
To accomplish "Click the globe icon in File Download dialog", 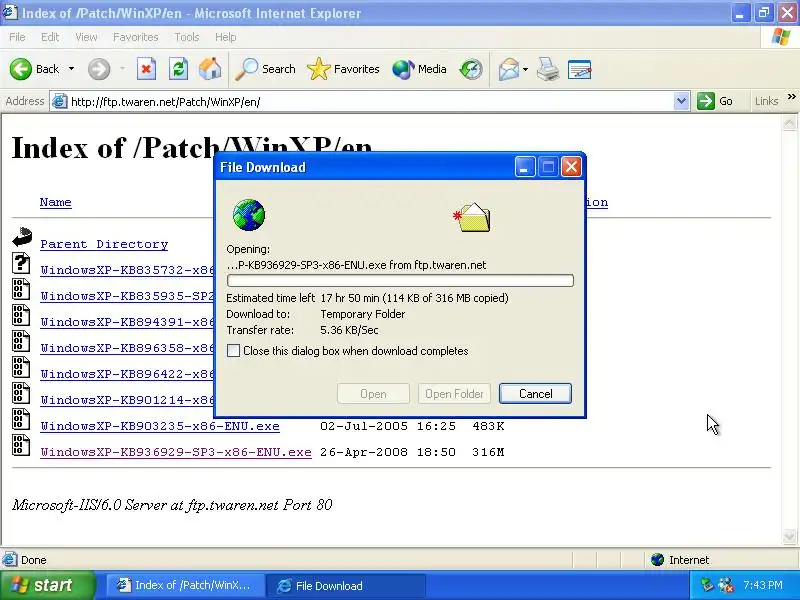I will click(x=249, y=215).
